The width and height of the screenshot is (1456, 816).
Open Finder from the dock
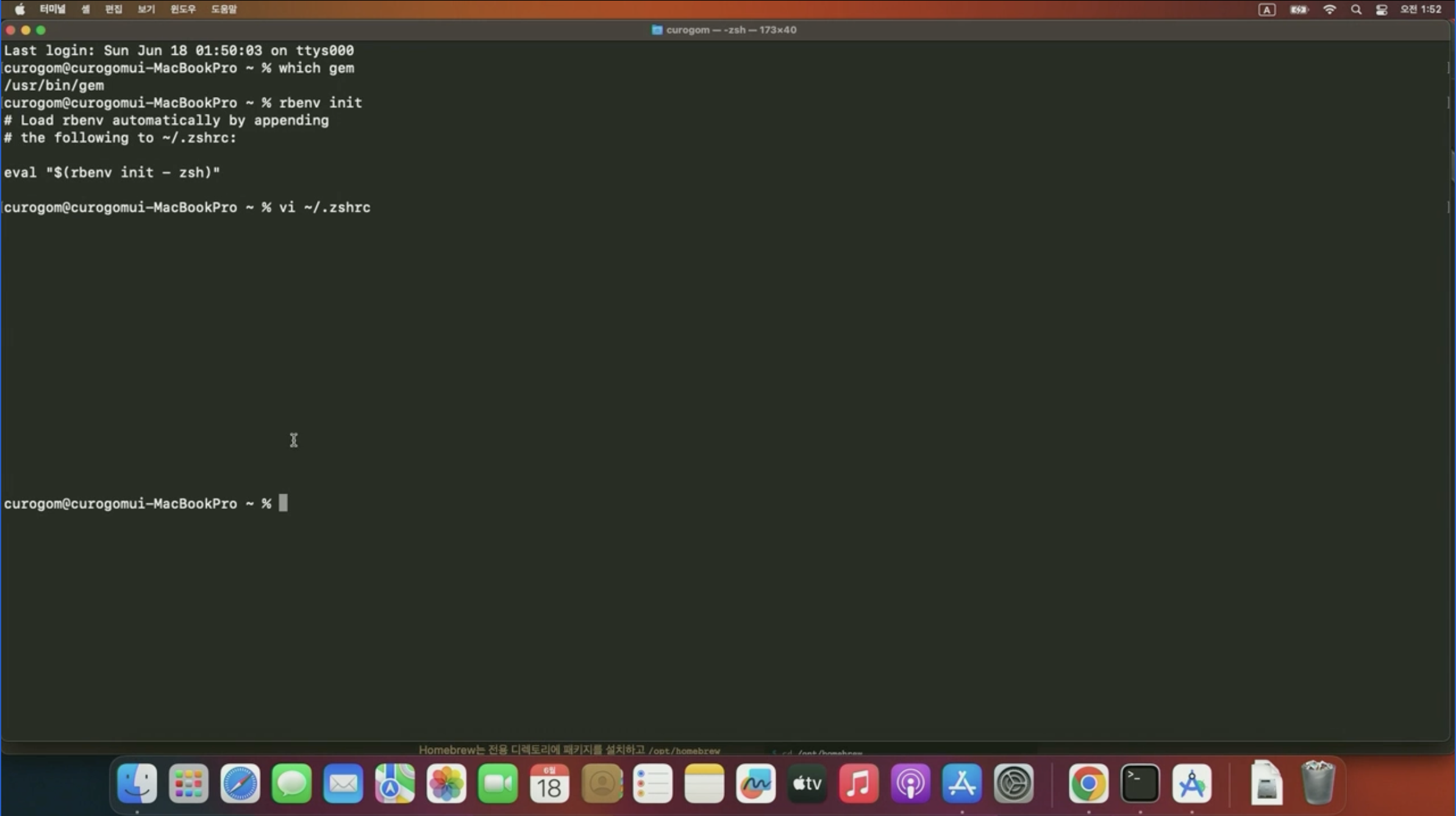pyautogui.click(x=137, y=783)
